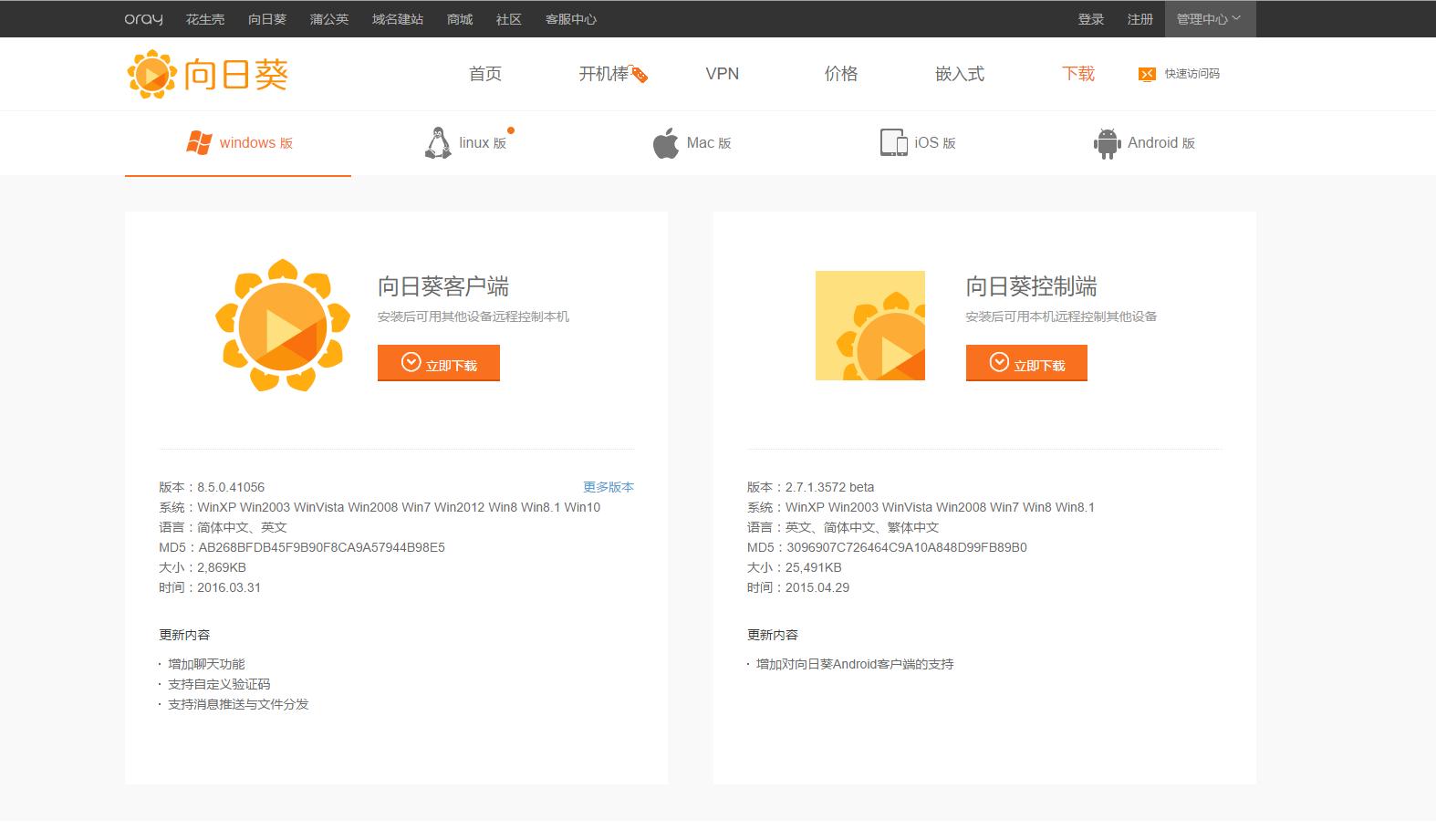Switch to the Mac 版 tab

692,143
